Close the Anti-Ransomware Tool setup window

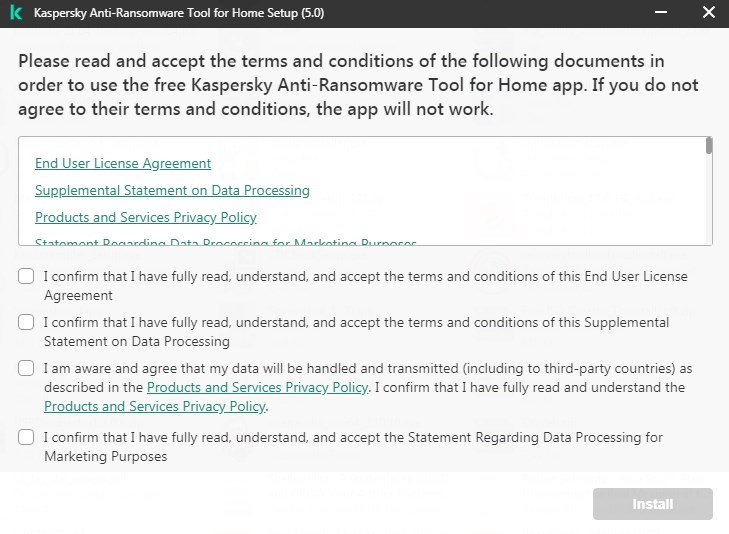pyautogui.click(x=708, y=14)
